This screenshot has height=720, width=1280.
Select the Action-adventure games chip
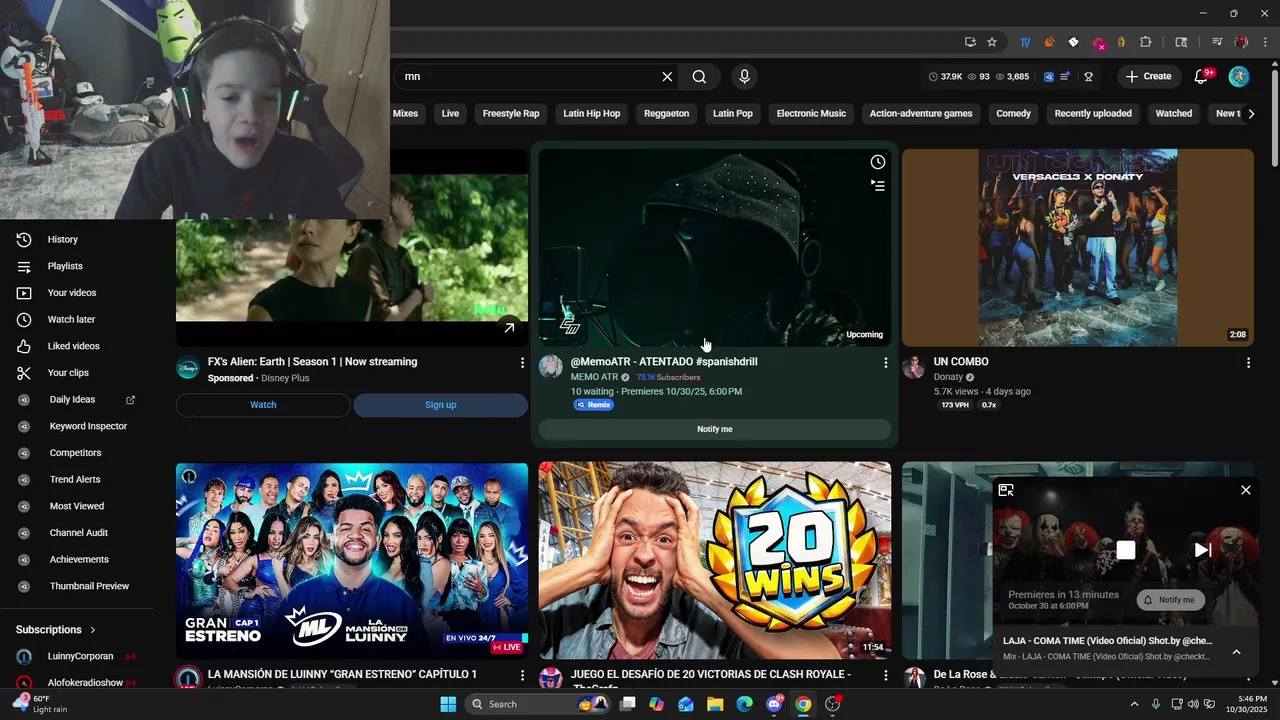tap(921, 114)
